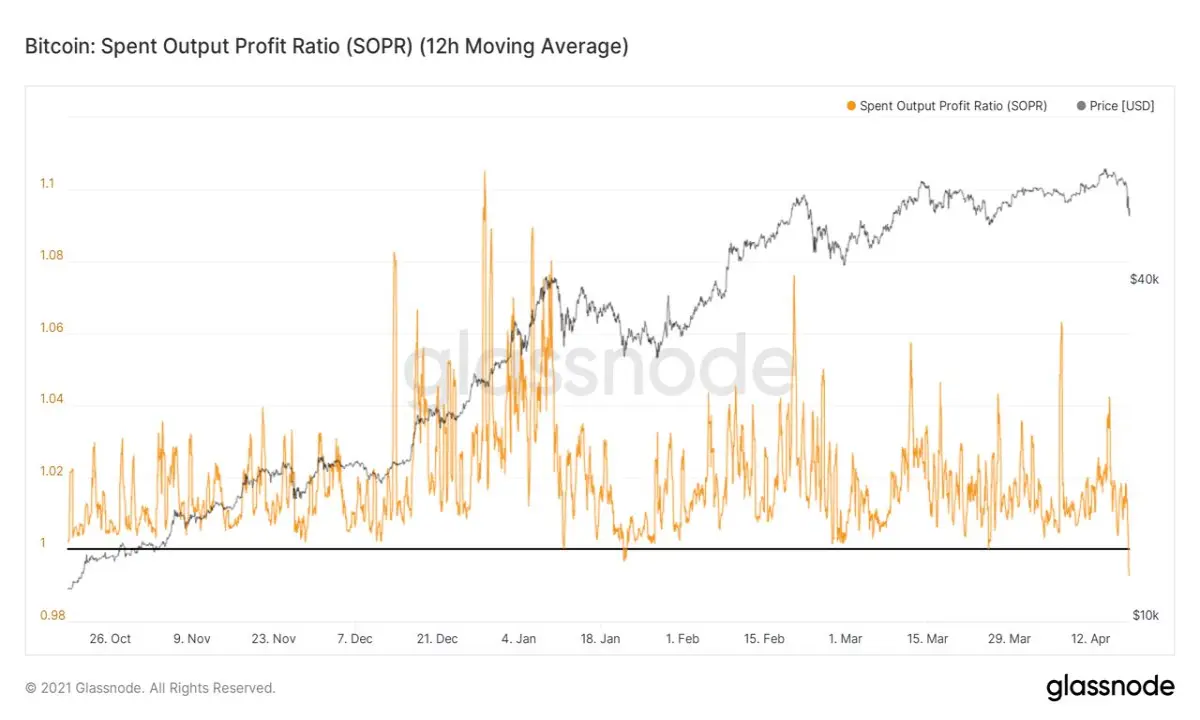Click the black horizontal line at SOPR 1
The image size is (1200, 720).
(x=598, y=549)
